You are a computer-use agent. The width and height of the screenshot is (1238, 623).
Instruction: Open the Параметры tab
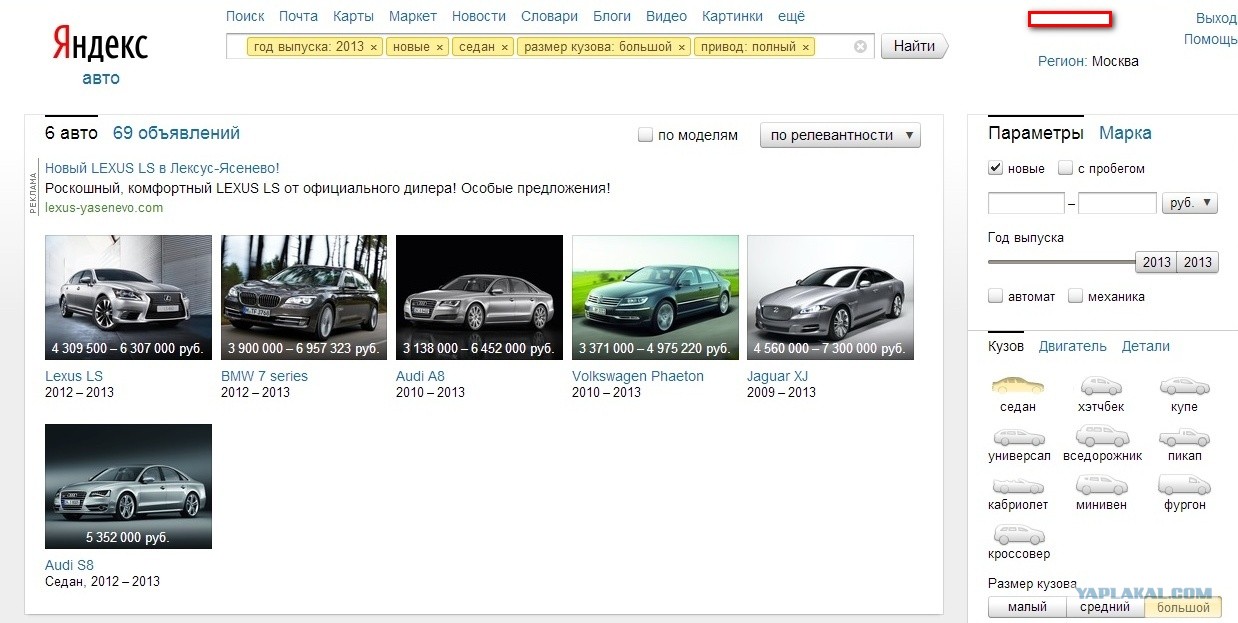pos(1035,133)
